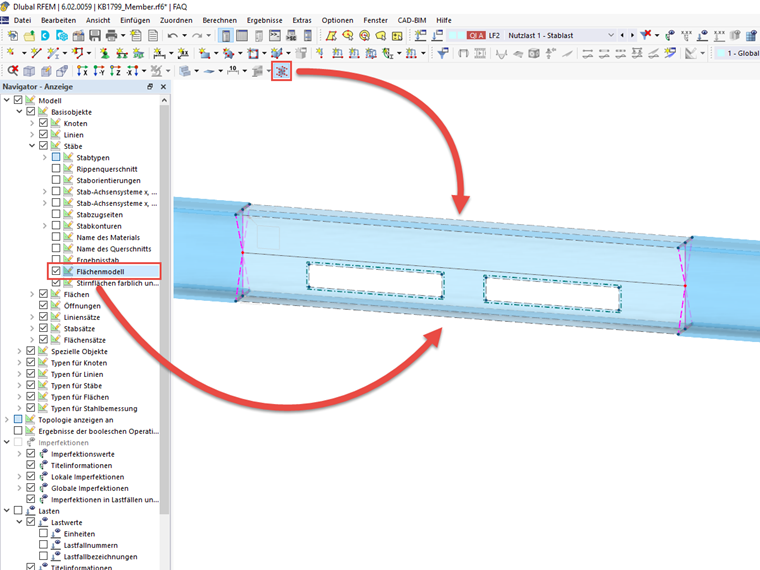The height and width of the screenshot is (570, 760).
Task: Click the surface model display icon highlighted red
Action: coord(282,71)
